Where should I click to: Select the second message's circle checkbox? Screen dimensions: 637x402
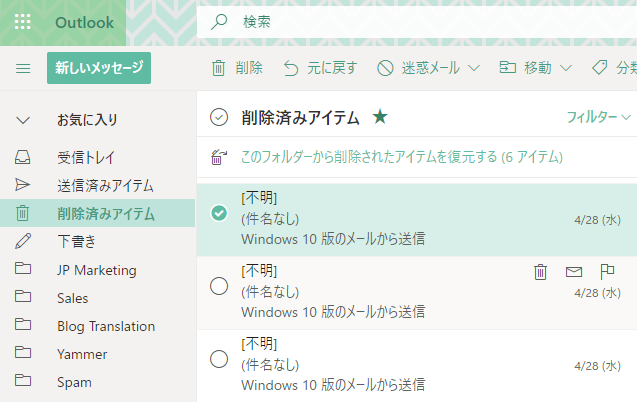[x=219, y=286]
